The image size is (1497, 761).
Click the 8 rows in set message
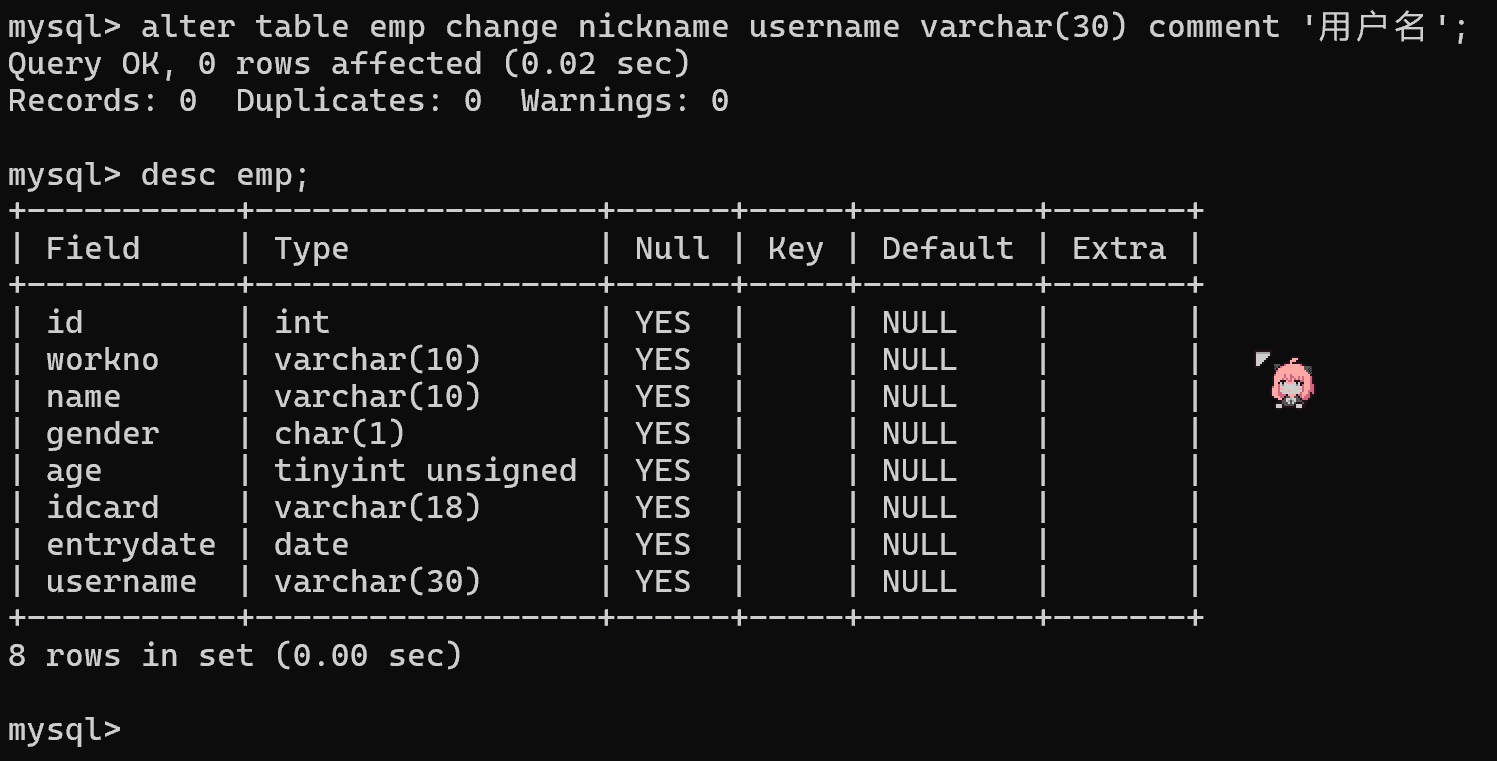(235, 655)
